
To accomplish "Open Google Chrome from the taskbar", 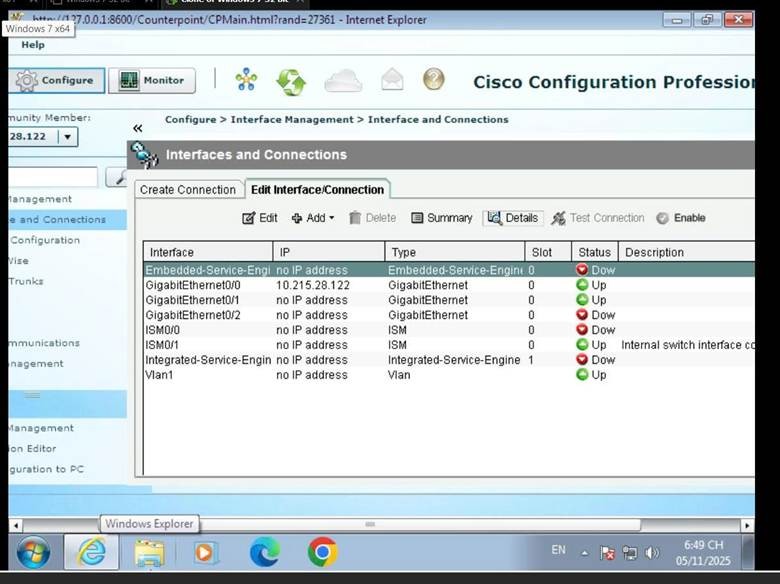I will click(322, 551).
